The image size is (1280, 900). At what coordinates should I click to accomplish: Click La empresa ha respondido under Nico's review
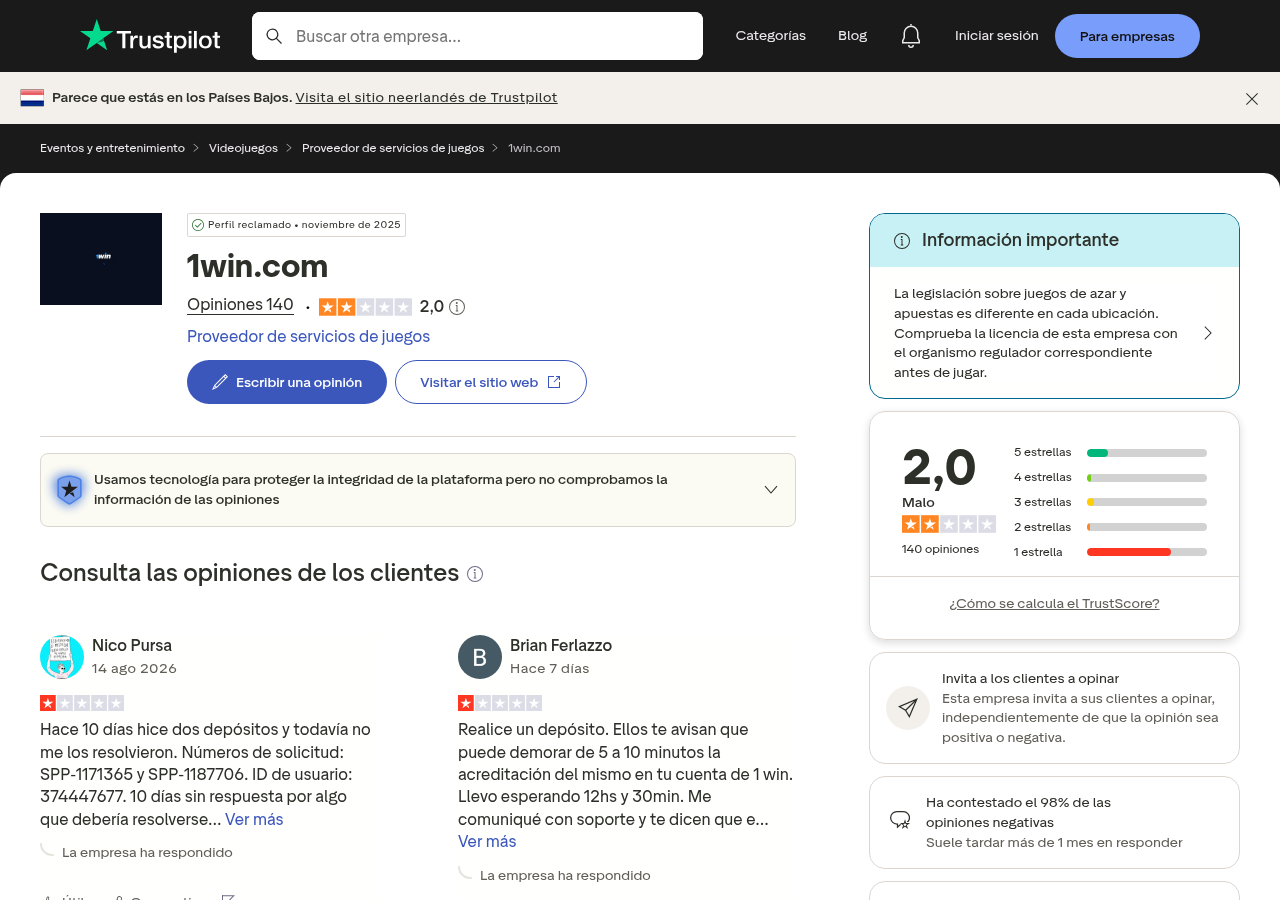(x=147, y=853)
